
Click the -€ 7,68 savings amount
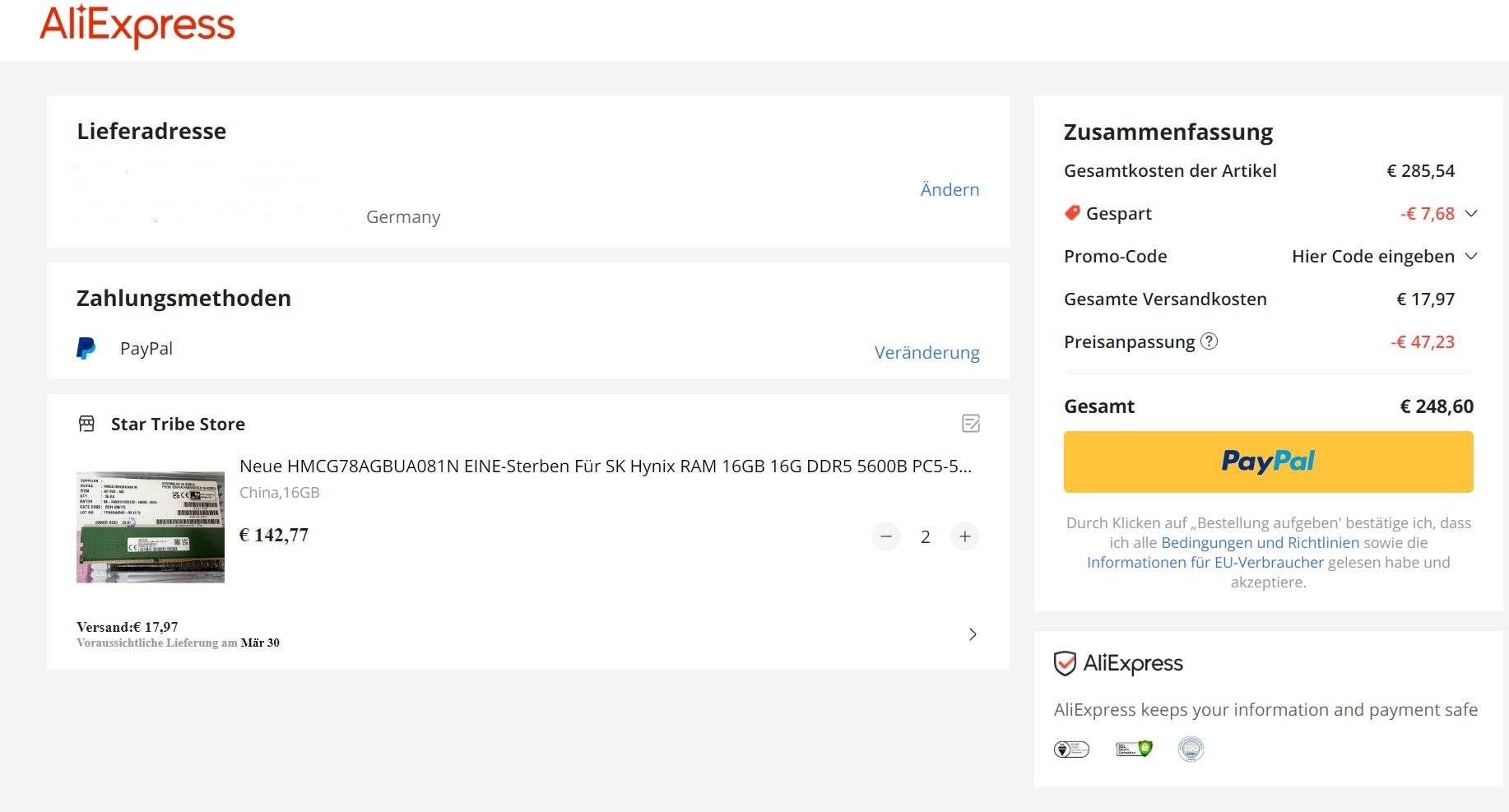coord(1428,213)
